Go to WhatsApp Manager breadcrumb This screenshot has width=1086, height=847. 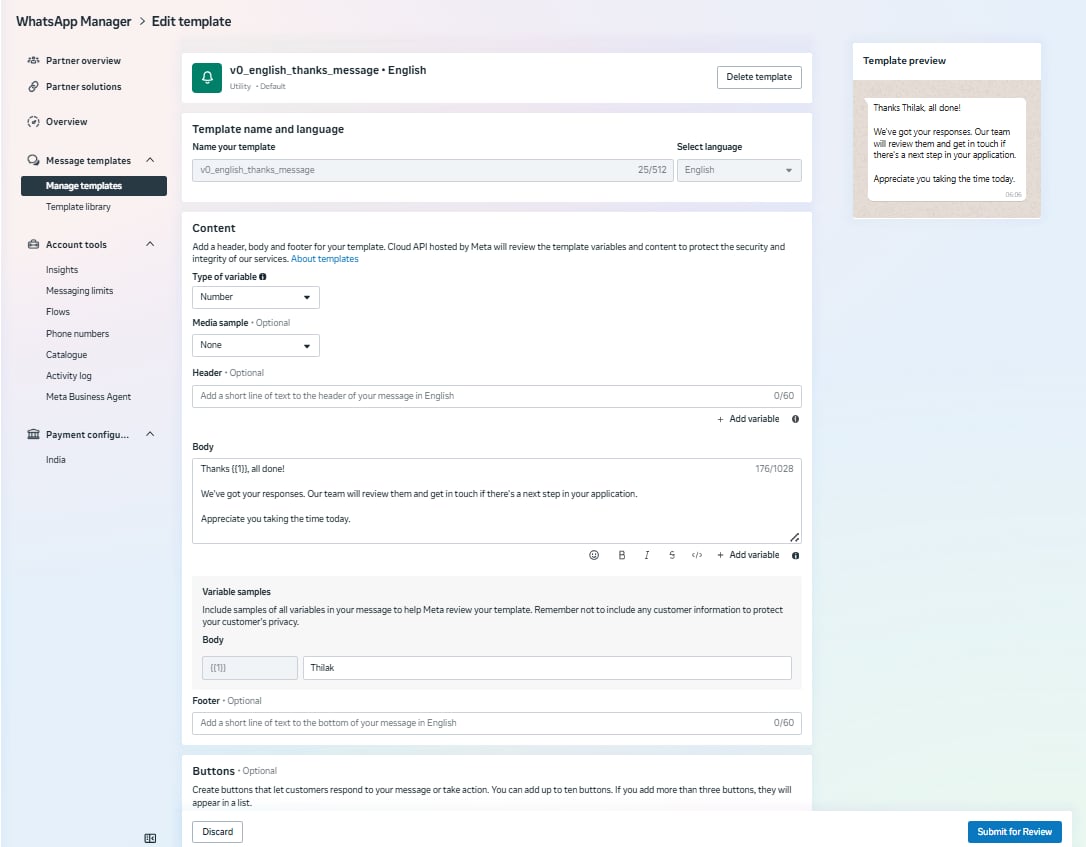(x=73, y=21)
